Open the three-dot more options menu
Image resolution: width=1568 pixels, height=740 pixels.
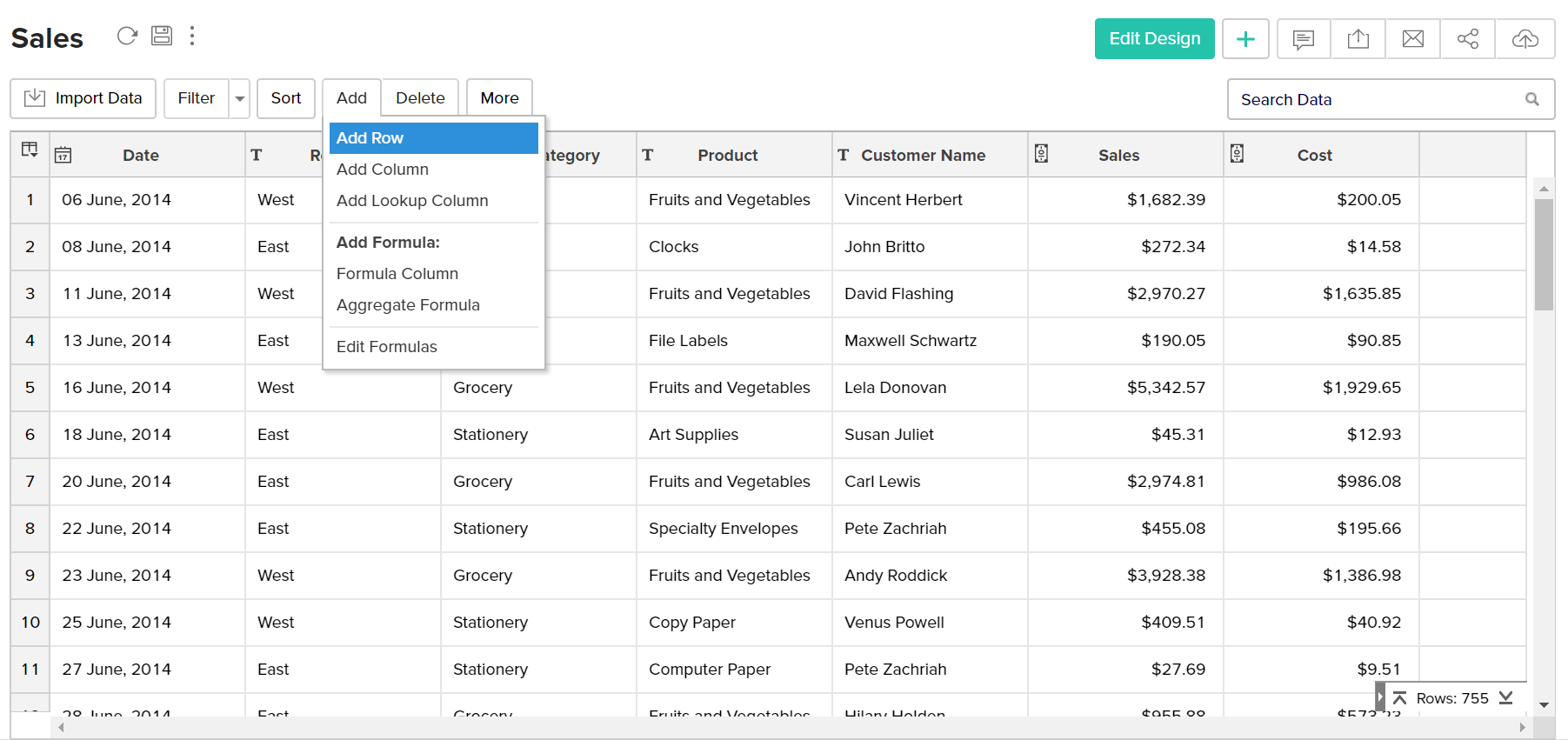192,36
